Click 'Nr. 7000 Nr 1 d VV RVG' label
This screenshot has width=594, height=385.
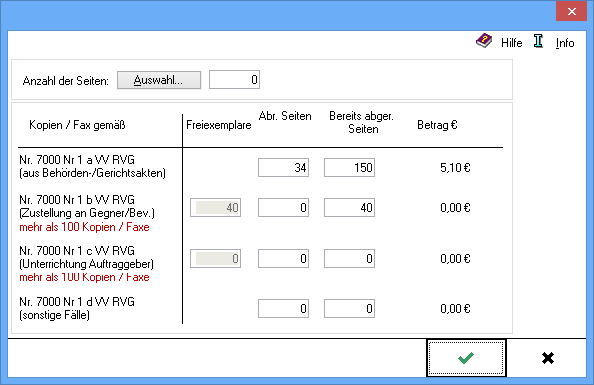pos(77,302)
